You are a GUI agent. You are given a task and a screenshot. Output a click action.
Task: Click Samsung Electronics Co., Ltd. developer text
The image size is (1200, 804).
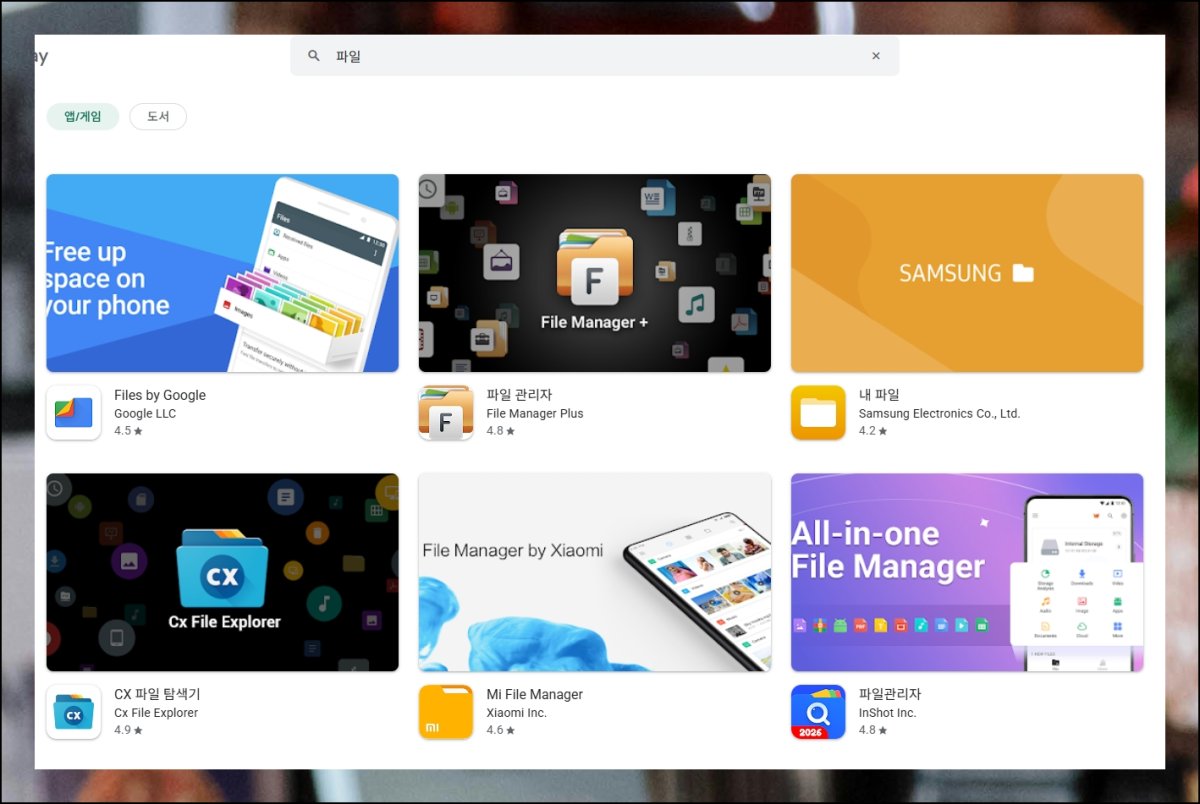coord(939,413)
